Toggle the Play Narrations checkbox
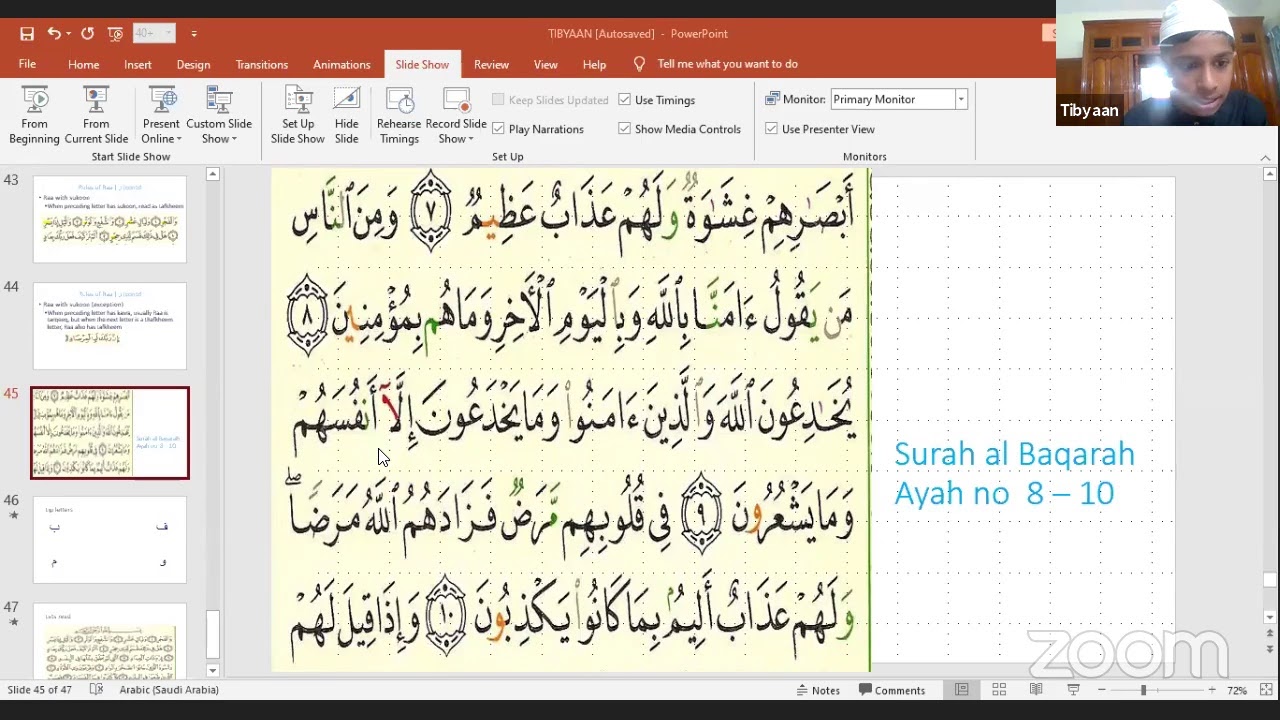This screenshot has width=1280, height=720. [x=498, y=129]
